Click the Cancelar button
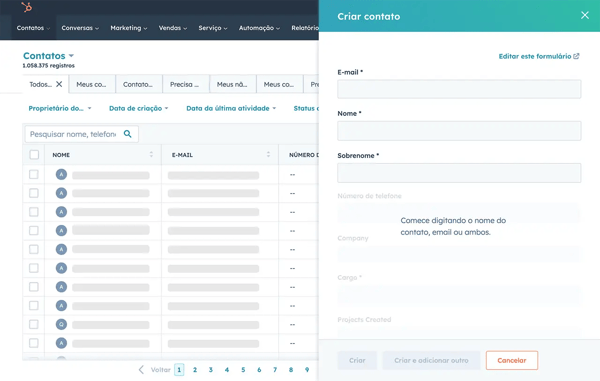Screen dimensions: 600x381 tap(512, 360)
